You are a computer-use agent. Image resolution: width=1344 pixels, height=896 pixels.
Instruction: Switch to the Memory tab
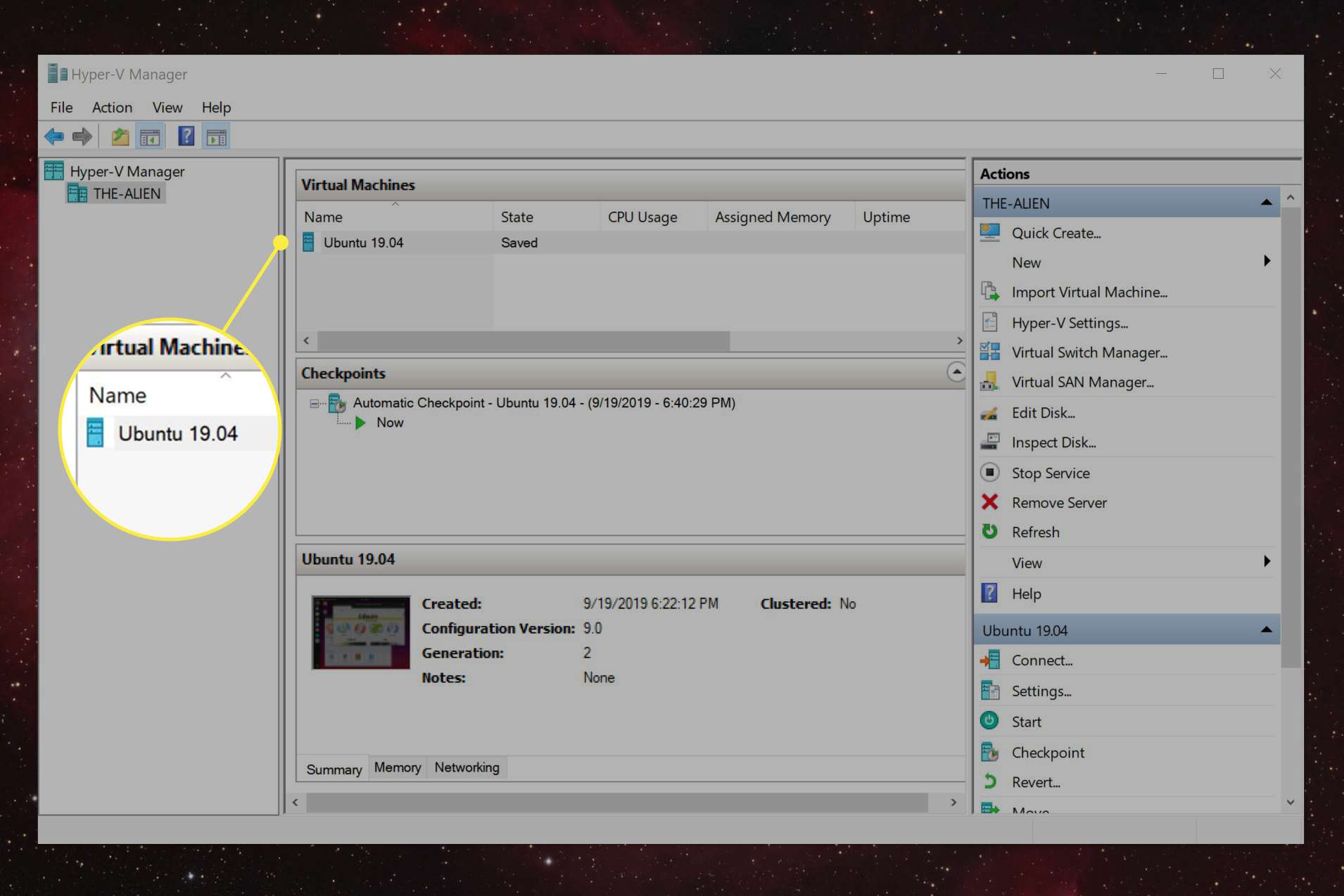[x=398, y=767]
